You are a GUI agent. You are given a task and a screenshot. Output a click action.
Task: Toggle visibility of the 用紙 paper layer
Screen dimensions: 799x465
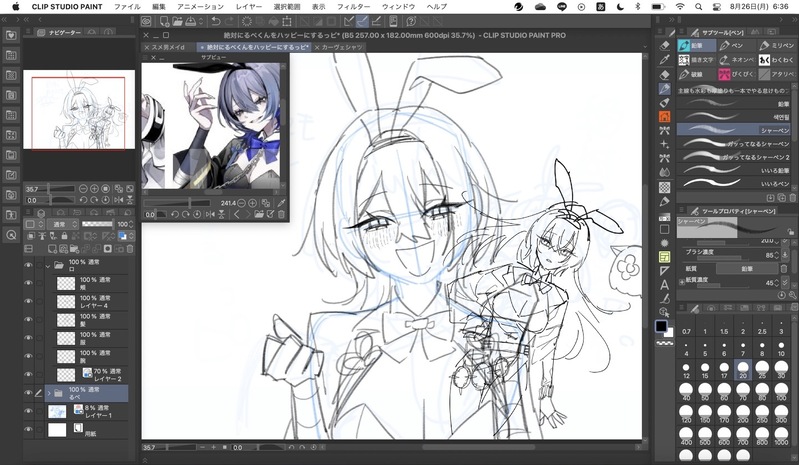tap(28, 429)
